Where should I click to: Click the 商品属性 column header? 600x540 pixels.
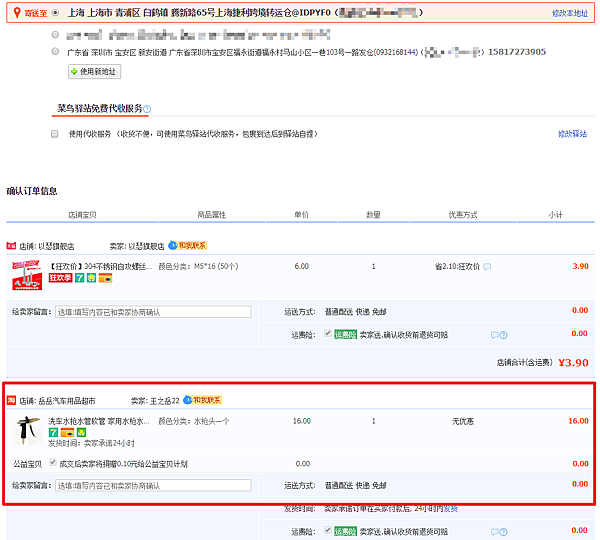pos(212,215)
